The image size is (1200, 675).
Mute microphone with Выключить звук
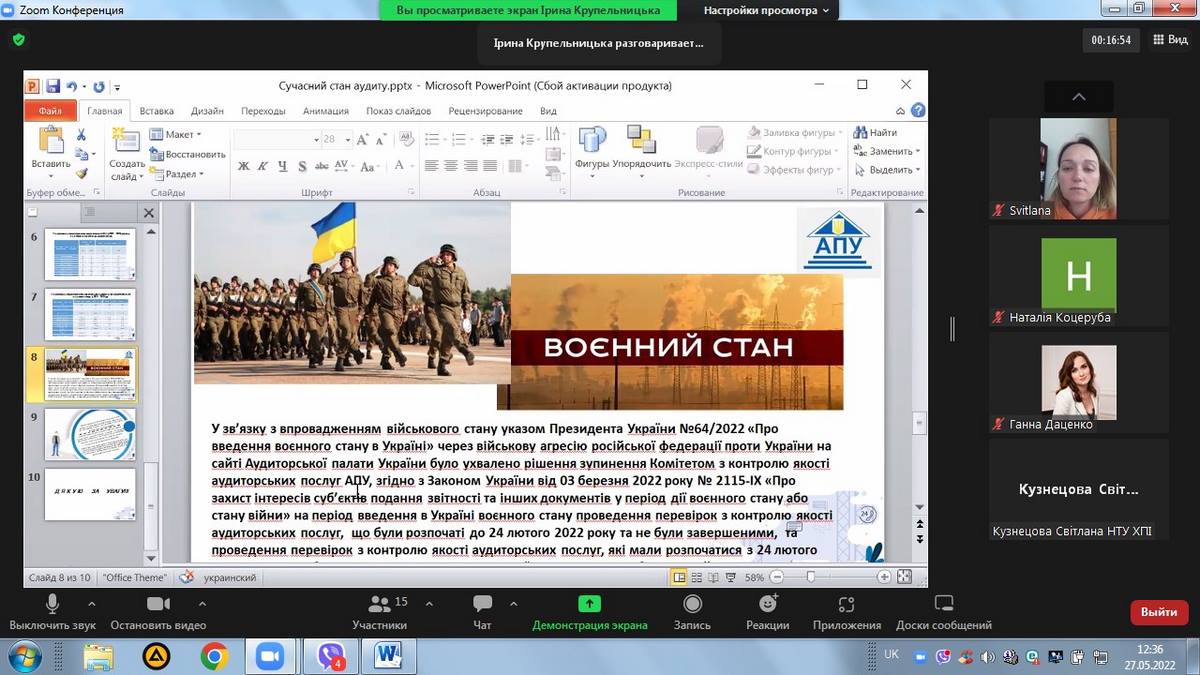coord(52,605)
